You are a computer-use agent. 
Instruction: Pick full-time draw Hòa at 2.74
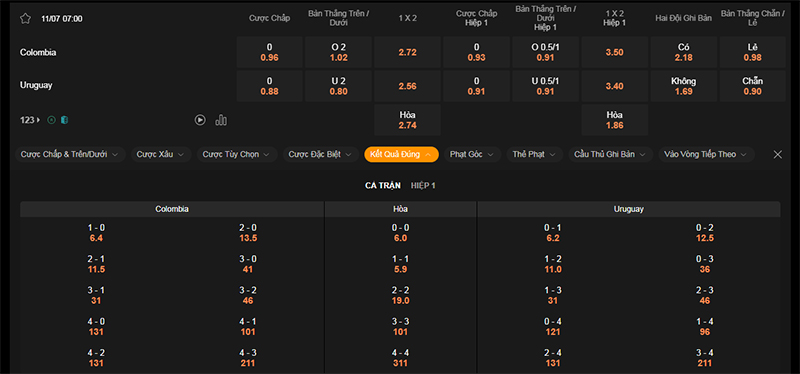coord(407,120)
